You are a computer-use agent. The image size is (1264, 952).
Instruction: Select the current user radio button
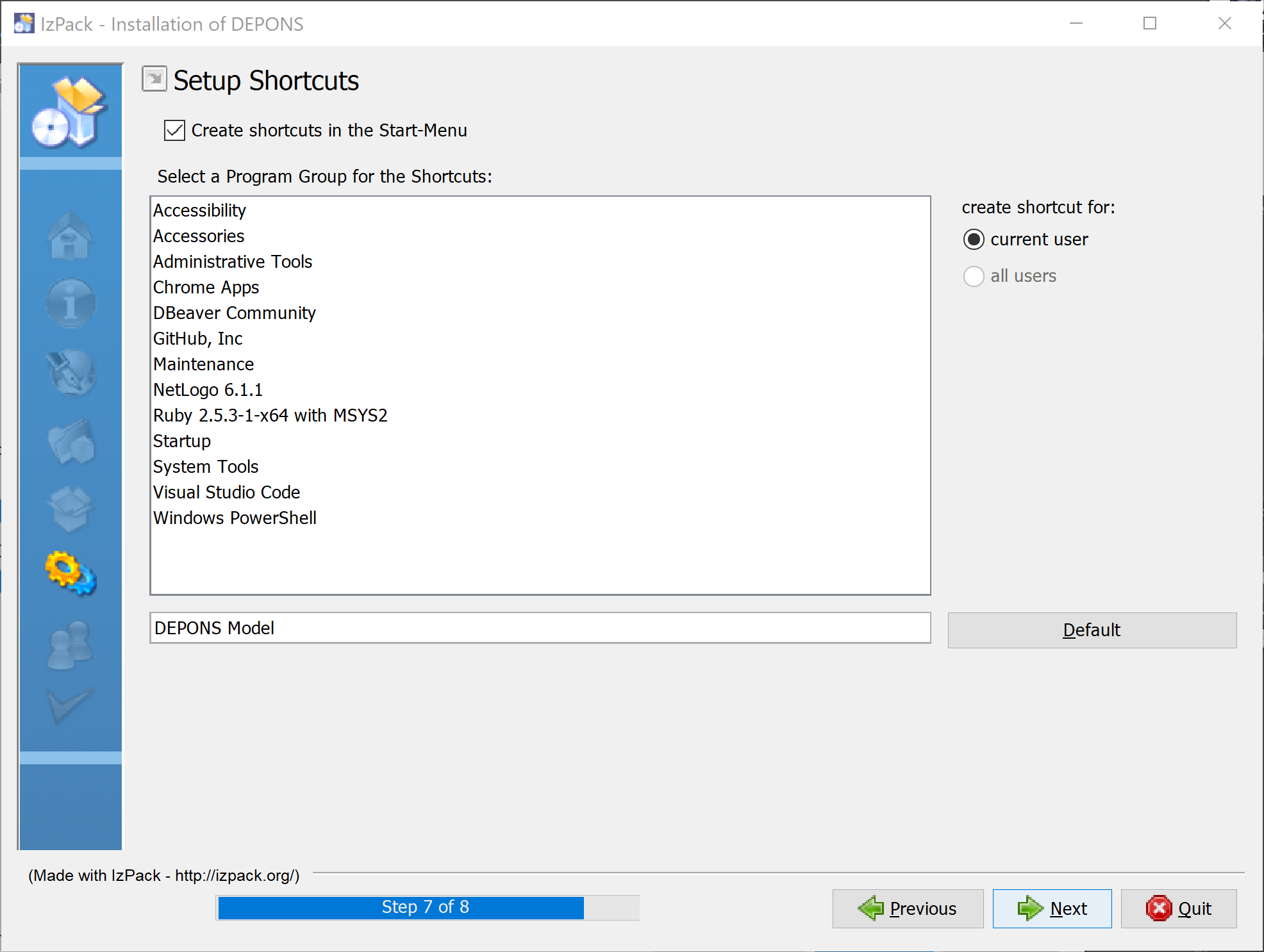(x=974, y=240)
